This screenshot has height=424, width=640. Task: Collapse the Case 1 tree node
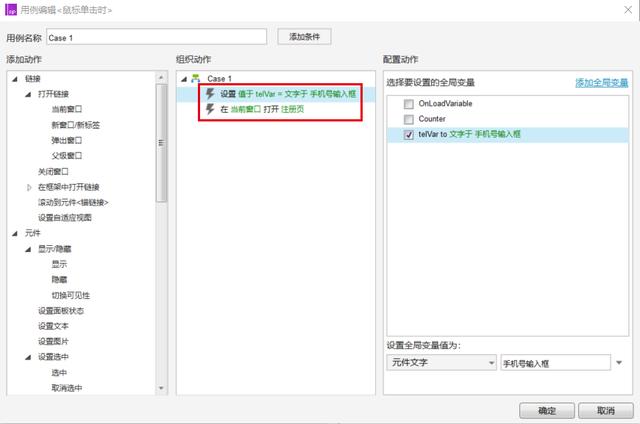click(x=183, y=78)
